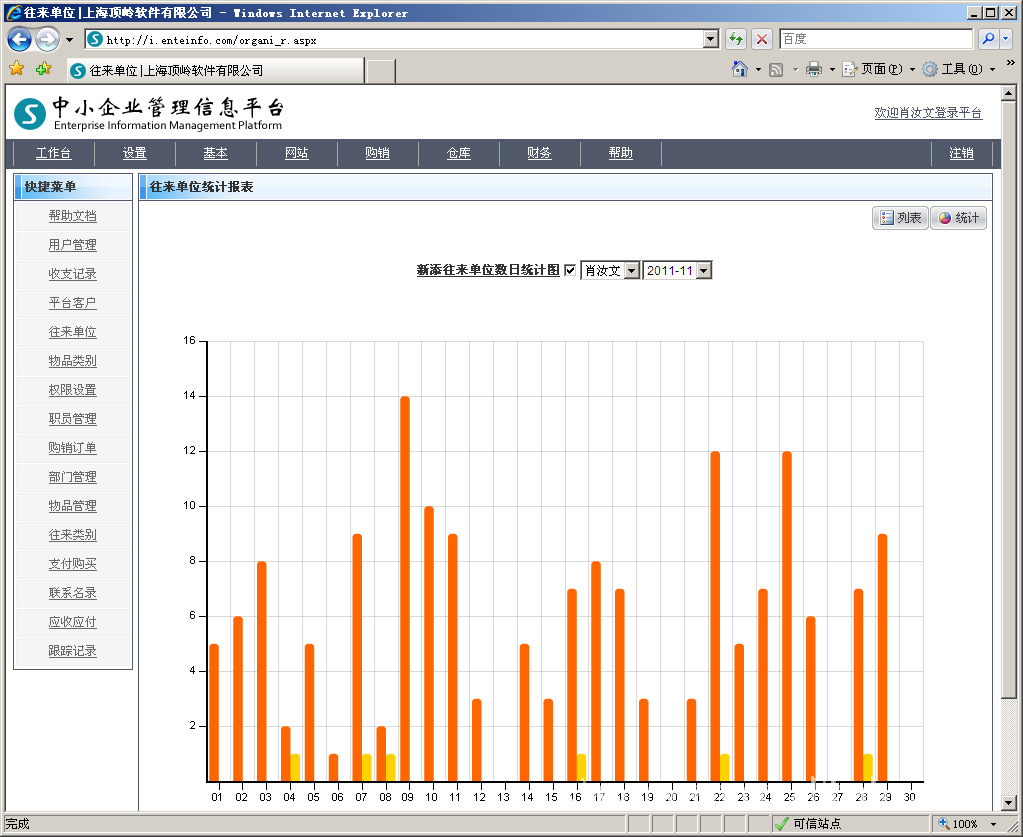
Task: Open the address bar URL dropdown arrow
Action: (x=711, y=39)
